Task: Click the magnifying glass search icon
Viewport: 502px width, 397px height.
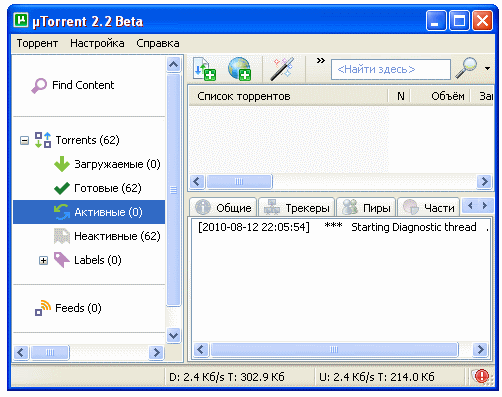Action: pos(466,68)
